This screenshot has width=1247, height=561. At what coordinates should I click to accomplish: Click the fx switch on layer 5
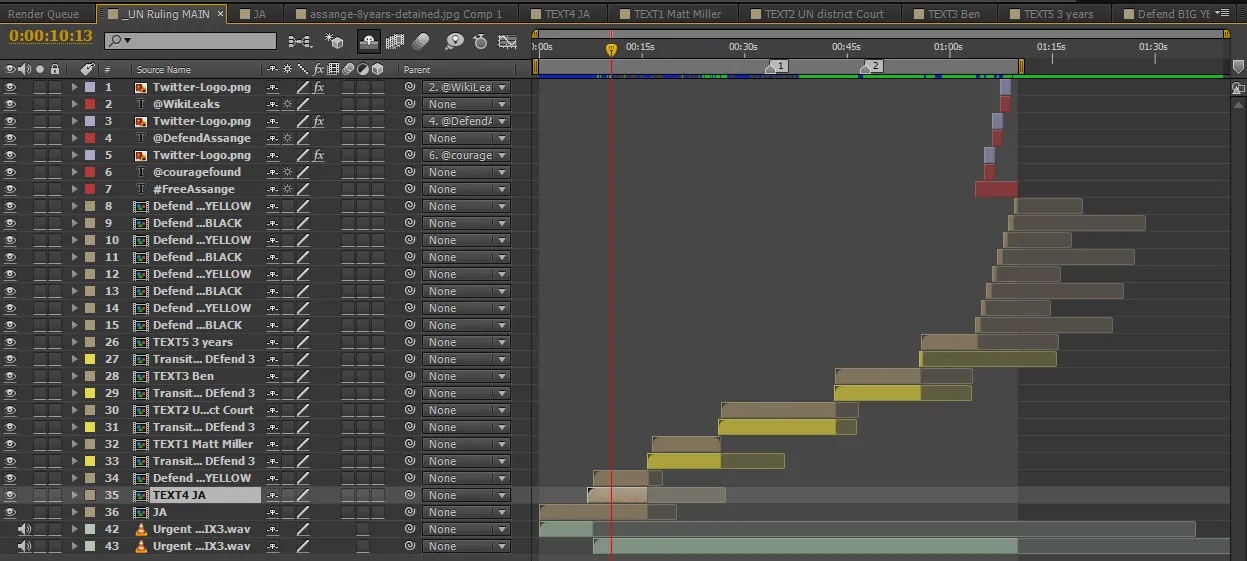(319, 155)
